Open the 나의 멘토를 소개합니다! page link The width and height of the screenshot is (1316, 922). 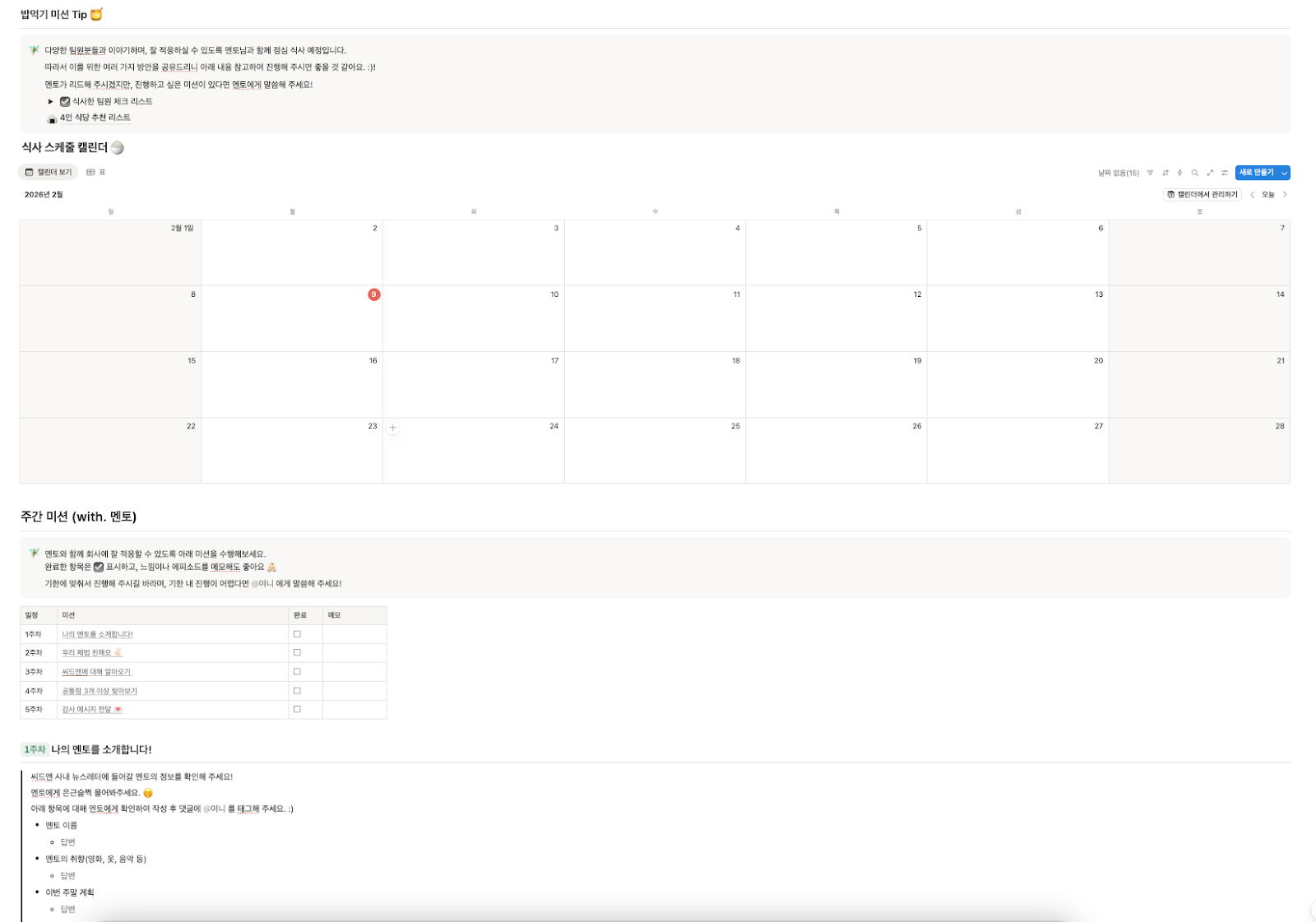pyautogui.click(x=98, y=633)
